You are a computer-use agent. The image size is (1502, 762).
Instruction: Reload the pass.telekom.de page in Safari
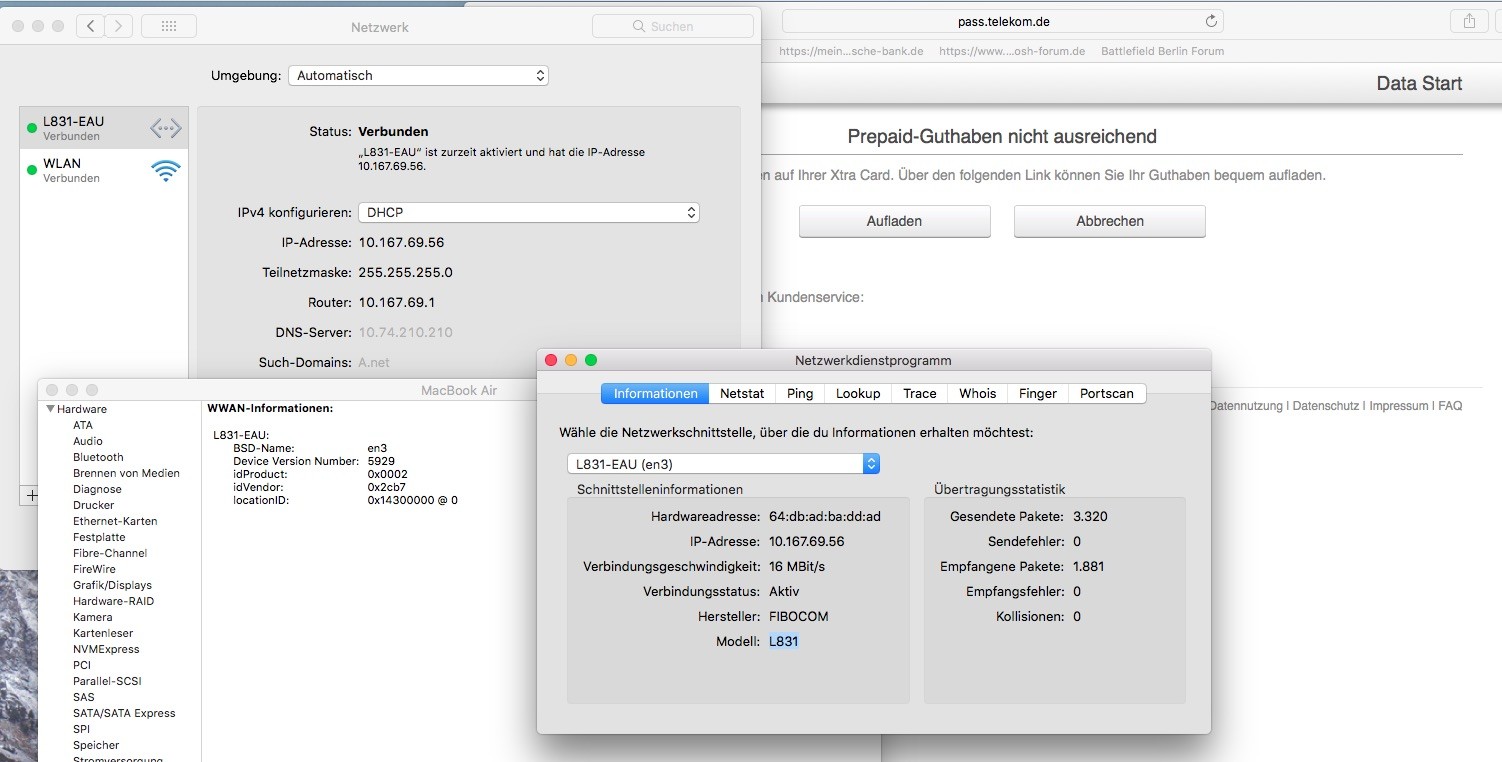coord(1211,21)
